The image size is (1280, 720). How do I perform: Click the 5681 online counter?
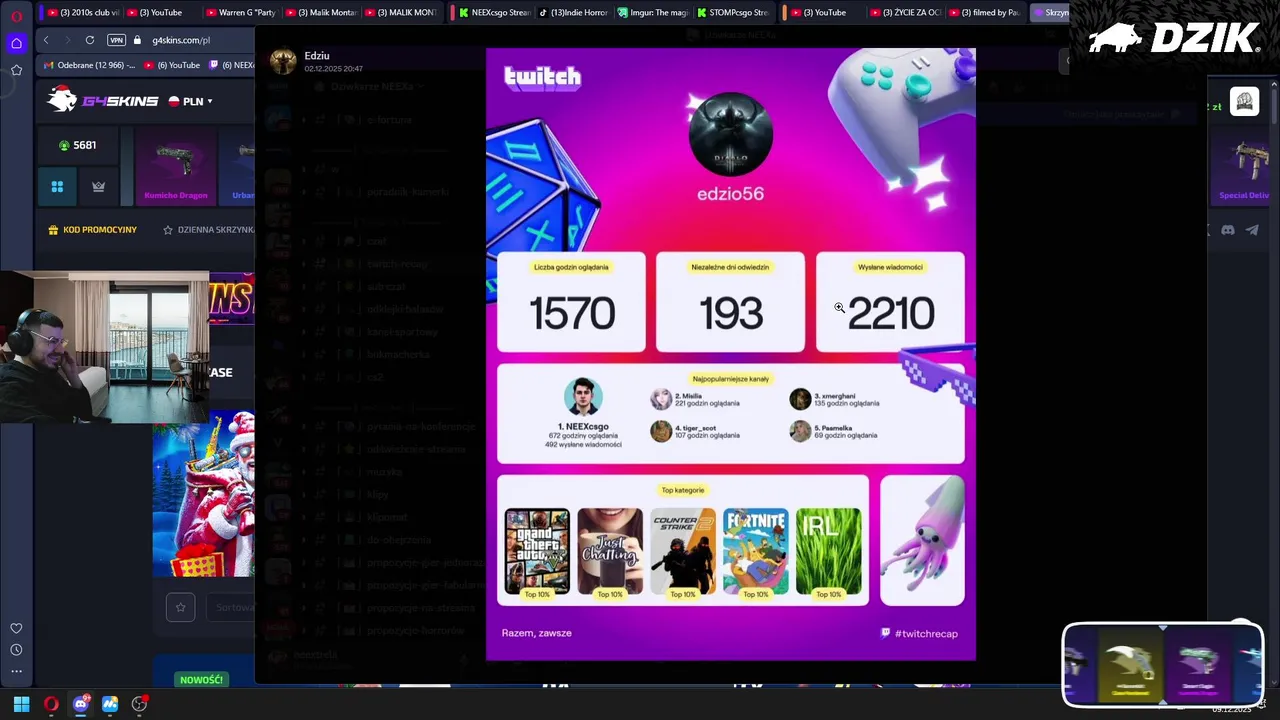coord(78,145)
